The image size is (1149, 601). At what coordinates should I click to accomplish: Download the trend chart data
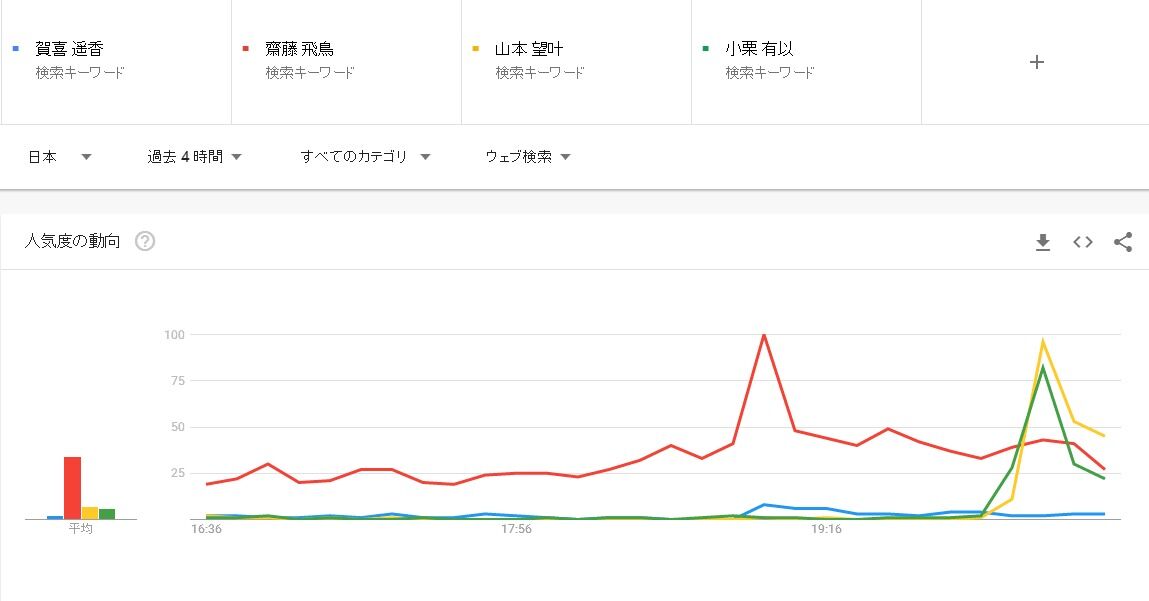1043,242
